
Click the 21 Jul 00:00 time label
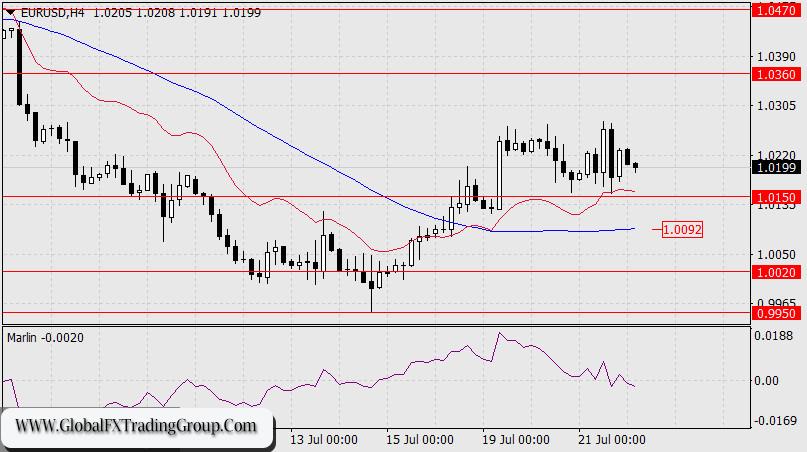tap(611, 440)
